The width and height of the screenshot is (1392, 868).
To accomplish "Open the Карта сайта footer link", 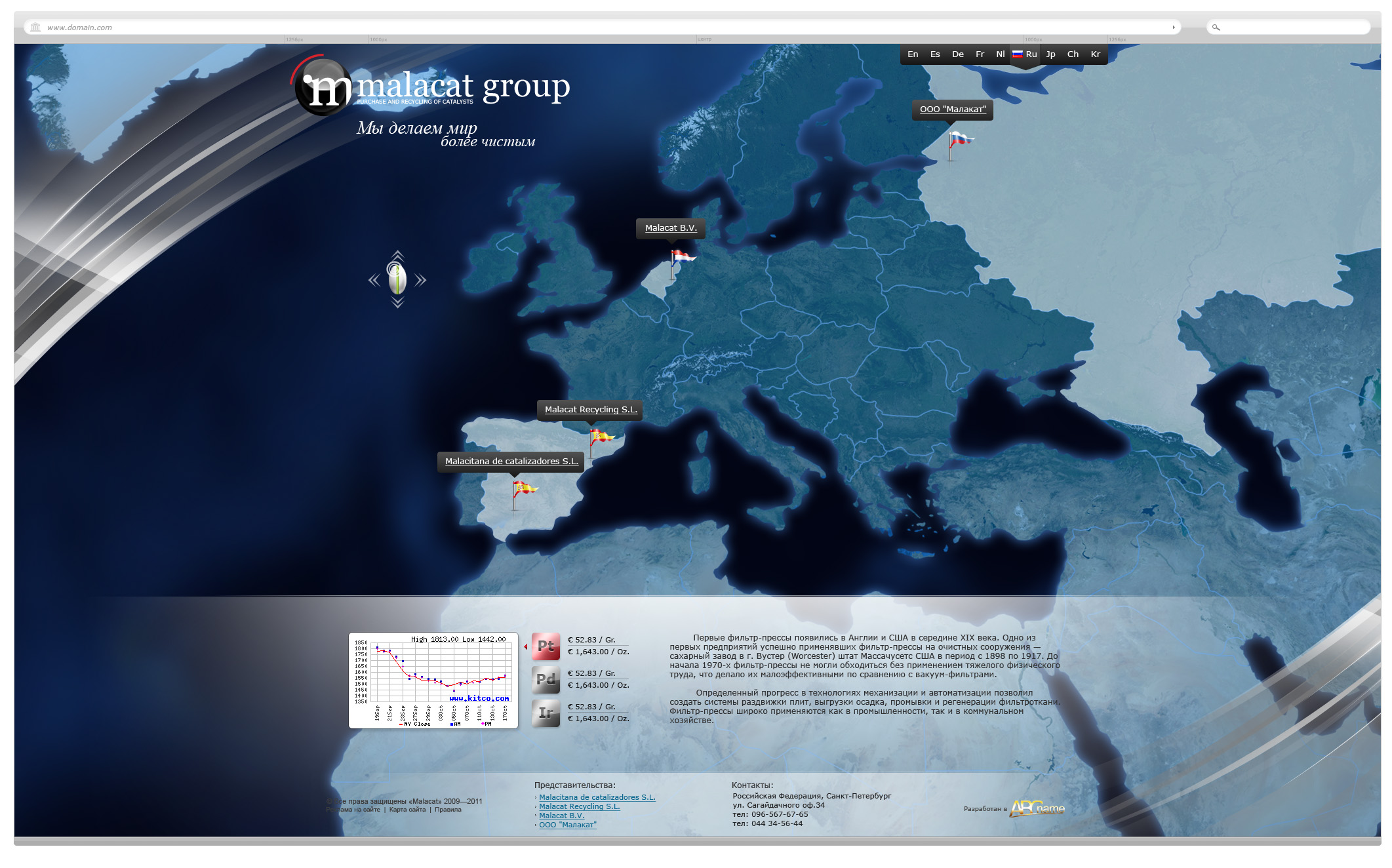I will pos(407,810).
